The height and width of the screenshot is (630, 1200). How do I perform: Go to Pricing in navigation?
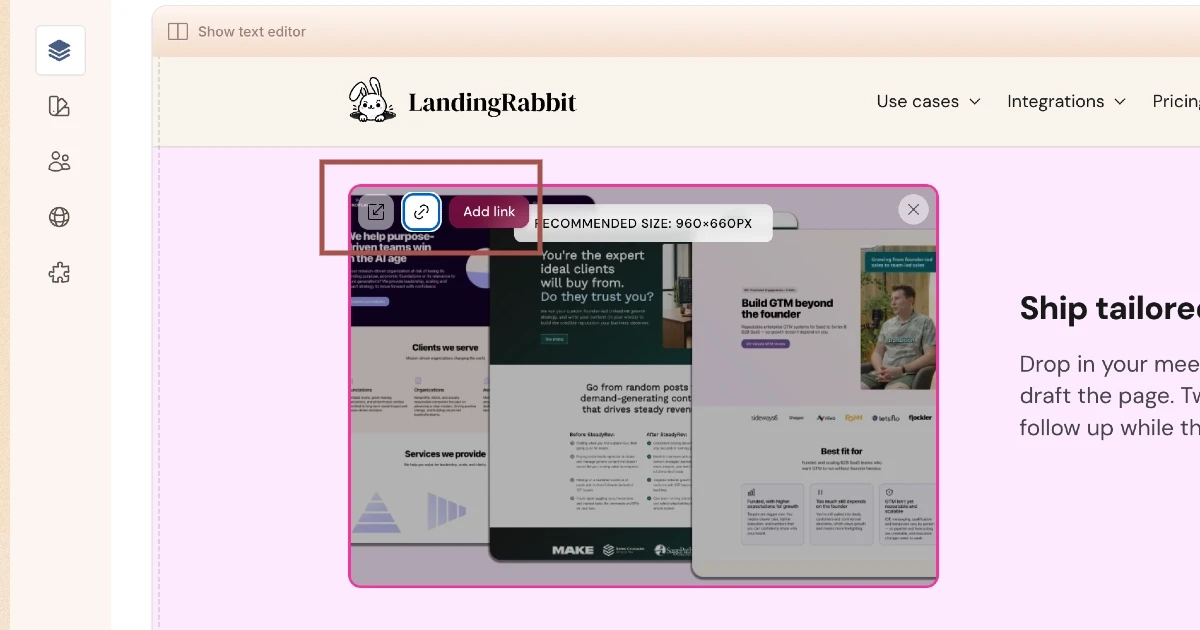pyautogui.click(x=1176, y=102)
